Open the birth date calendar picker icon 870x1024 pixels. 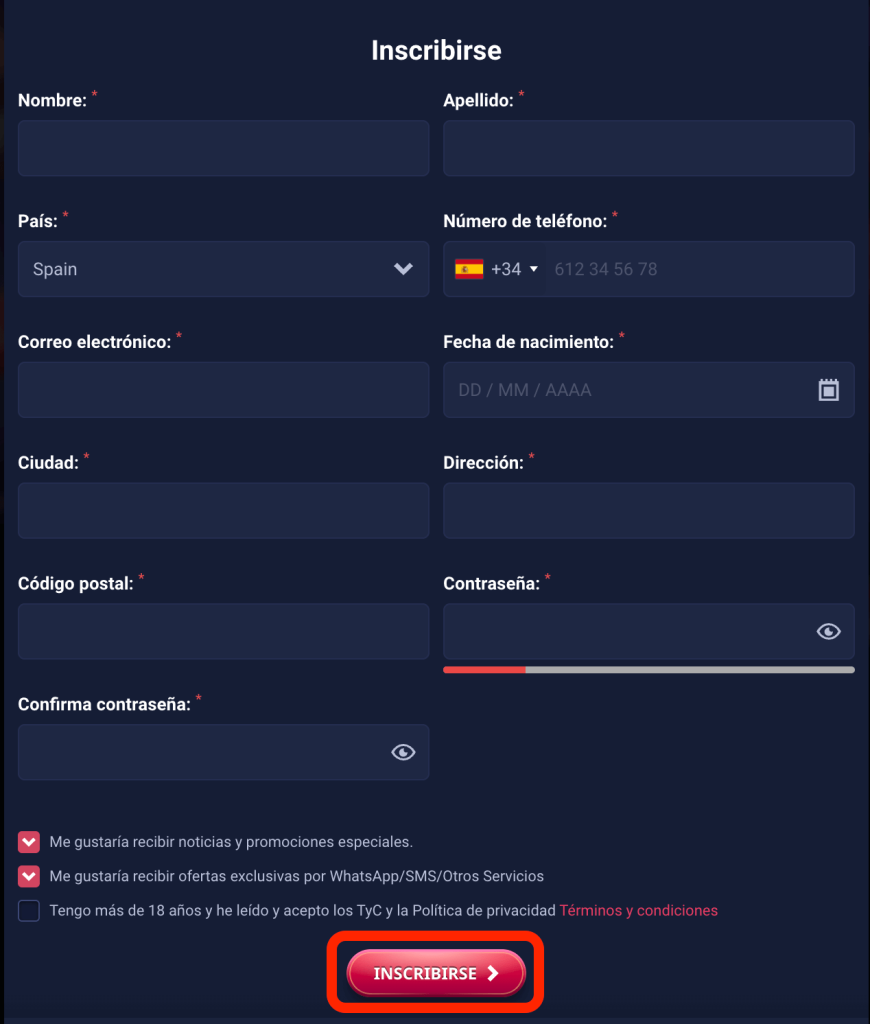(828, 390)
